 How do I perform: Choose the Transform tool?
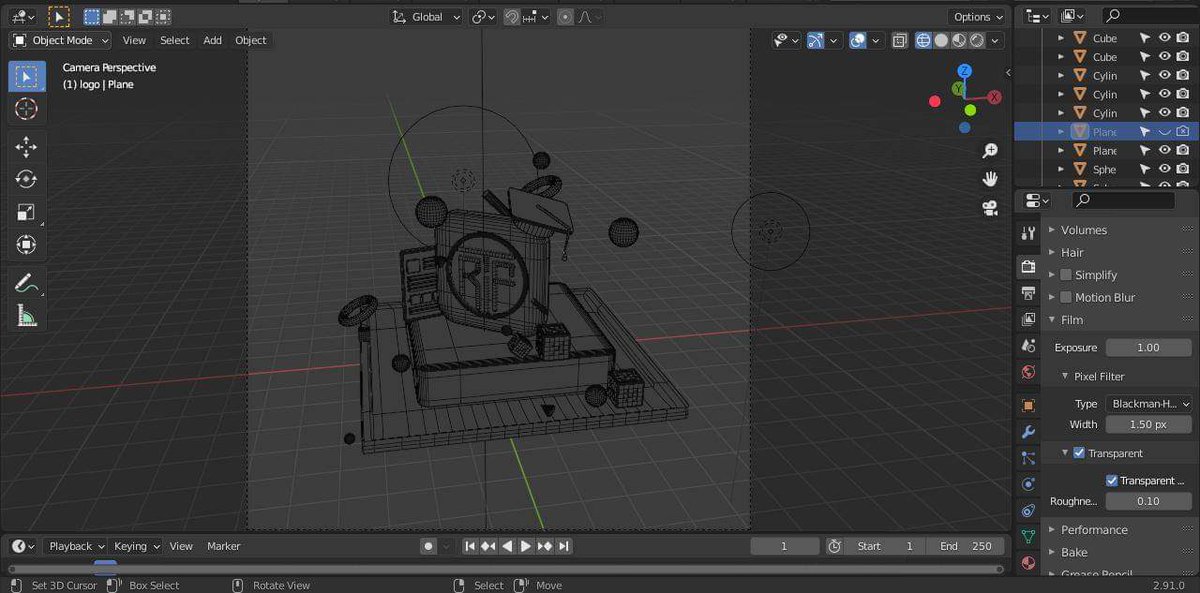pos(27,244)
